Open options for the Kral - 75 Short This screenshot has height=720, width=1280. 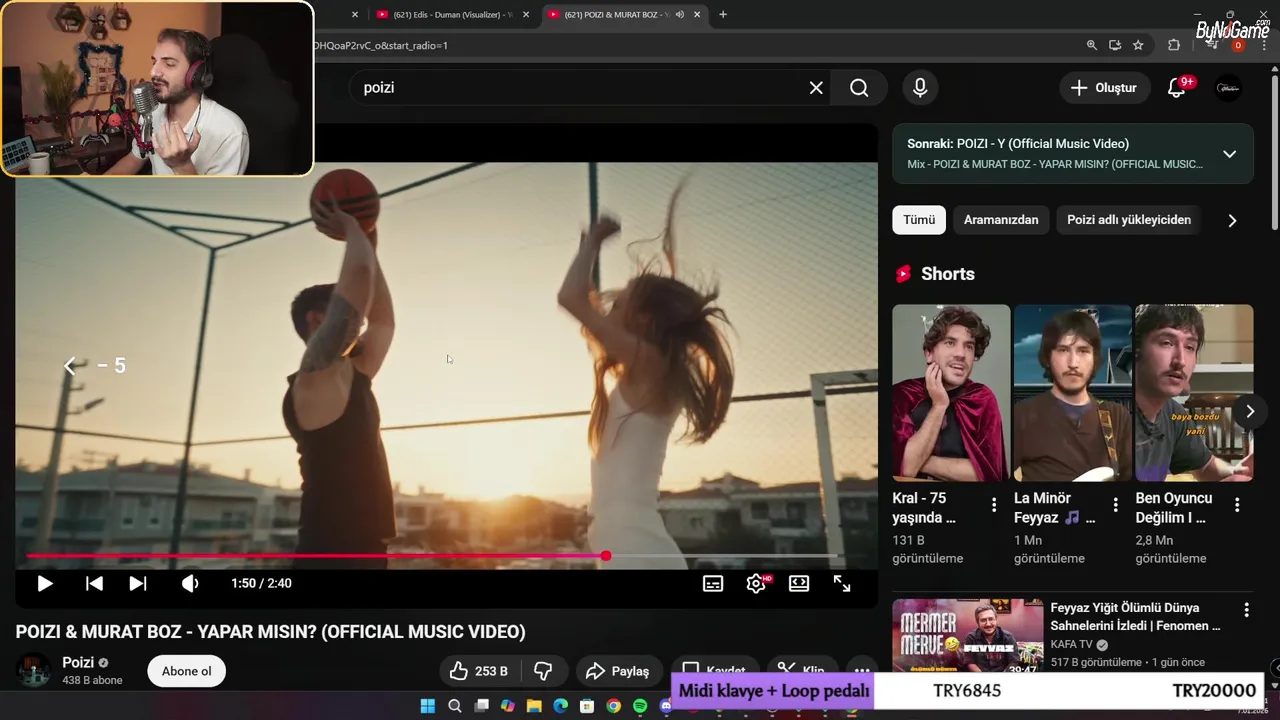pyautogui.click(x=993, y=505)
